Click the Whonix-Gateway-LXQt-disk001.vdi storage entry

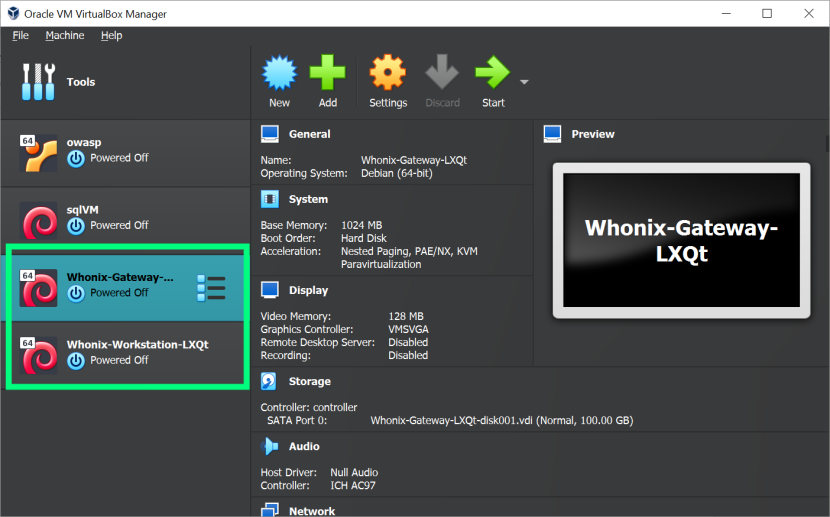[502, 421]
